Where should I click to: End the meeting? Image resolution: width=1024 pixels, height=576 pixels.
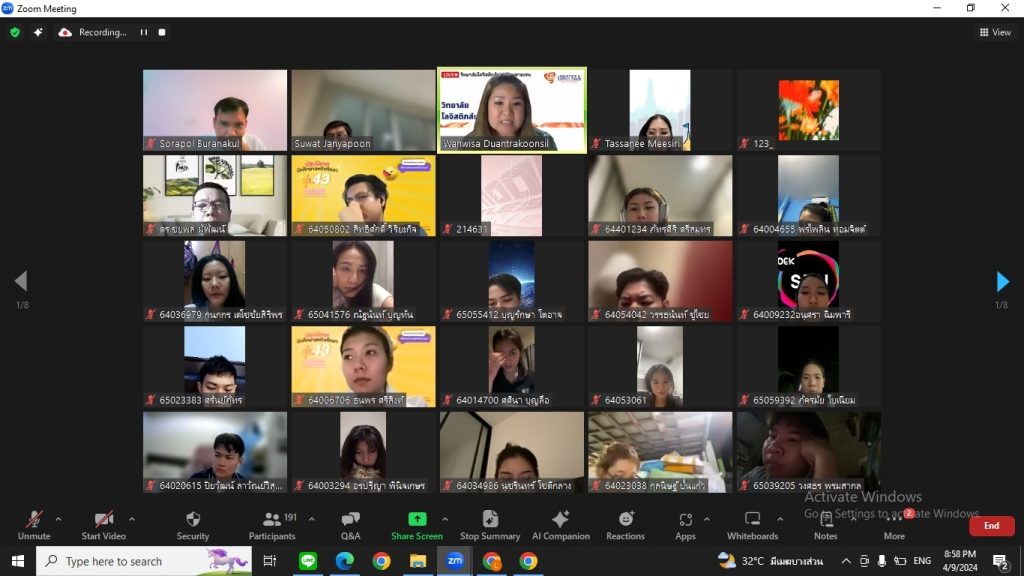(991, 526)
